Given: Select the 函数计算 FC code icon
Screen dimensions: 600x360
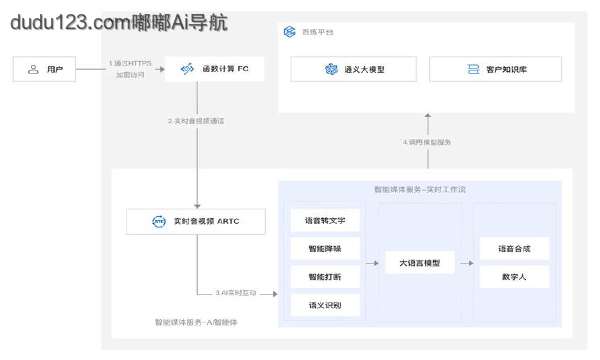Looking at the screenshot, I should pos(187,69).
